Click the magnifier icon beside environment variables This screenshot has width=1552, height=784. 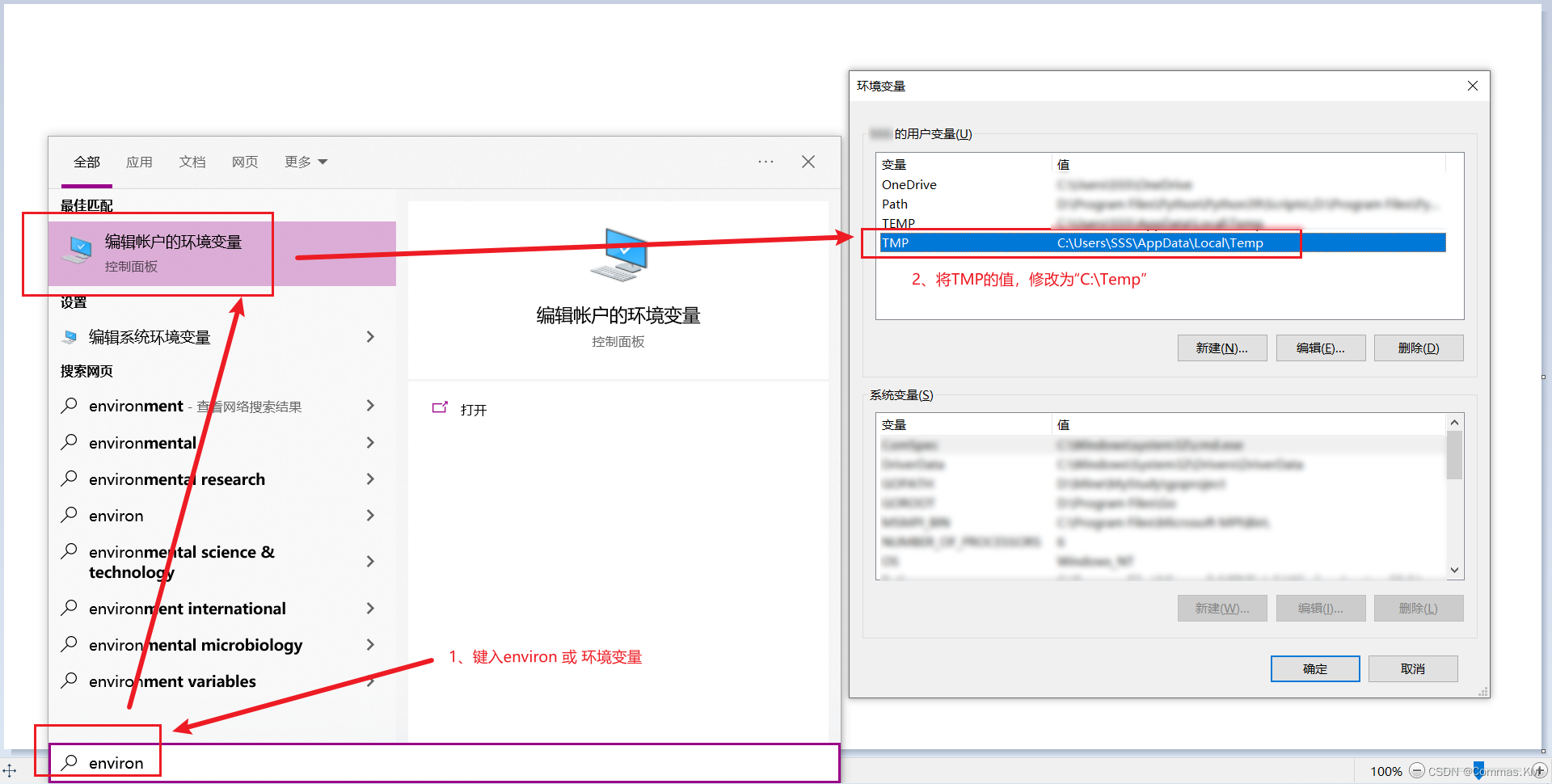pos(70,681)
